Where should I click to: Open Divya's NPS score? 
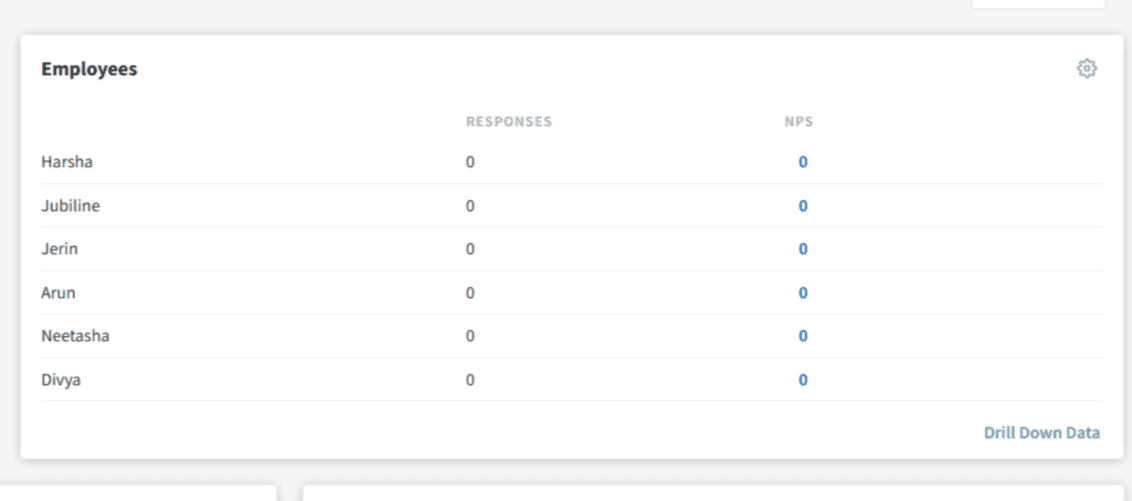[x=803, y=380]
